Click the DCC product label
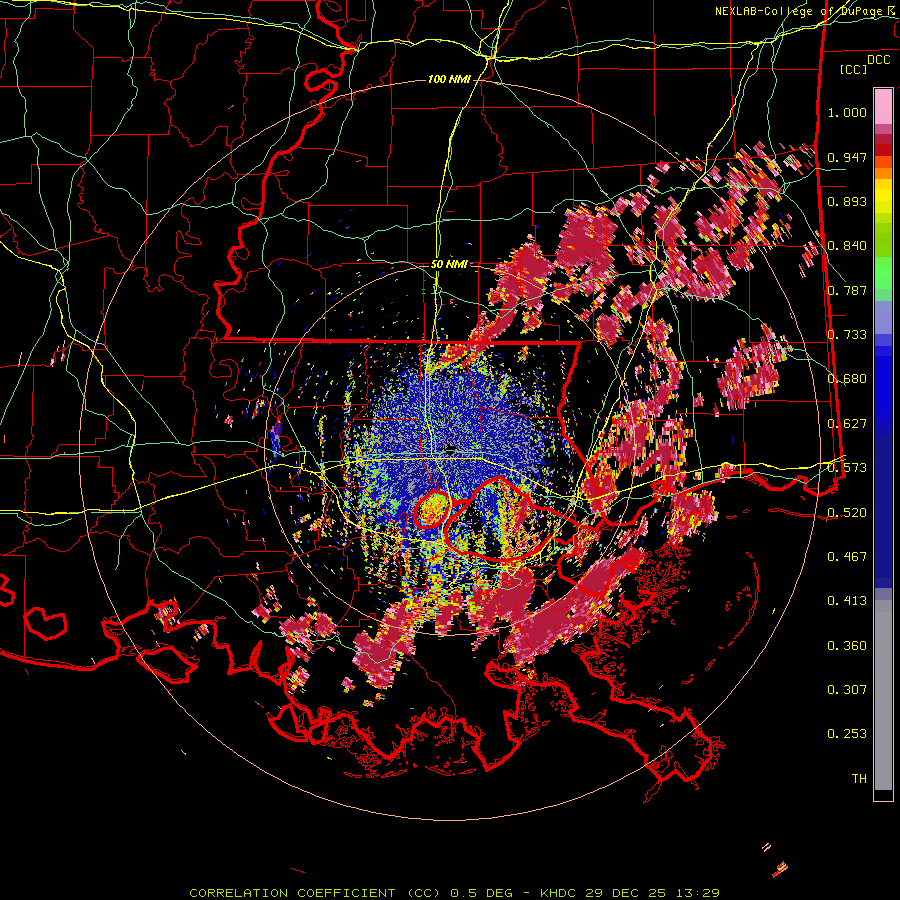Viewport: 900px width, 900px height. (878, 60)
